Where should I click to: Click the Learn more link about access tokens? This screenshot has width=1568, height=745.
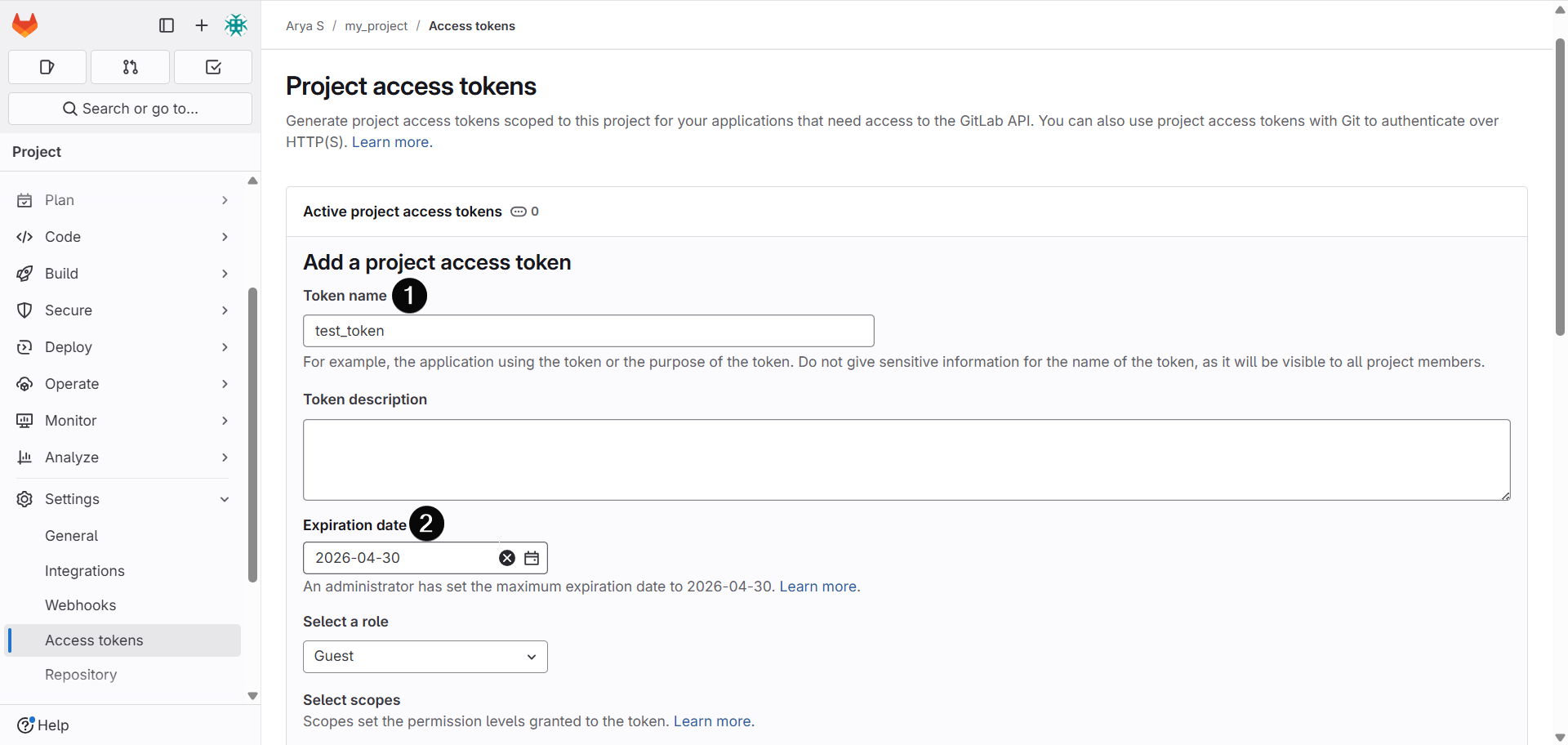[391, 141]
